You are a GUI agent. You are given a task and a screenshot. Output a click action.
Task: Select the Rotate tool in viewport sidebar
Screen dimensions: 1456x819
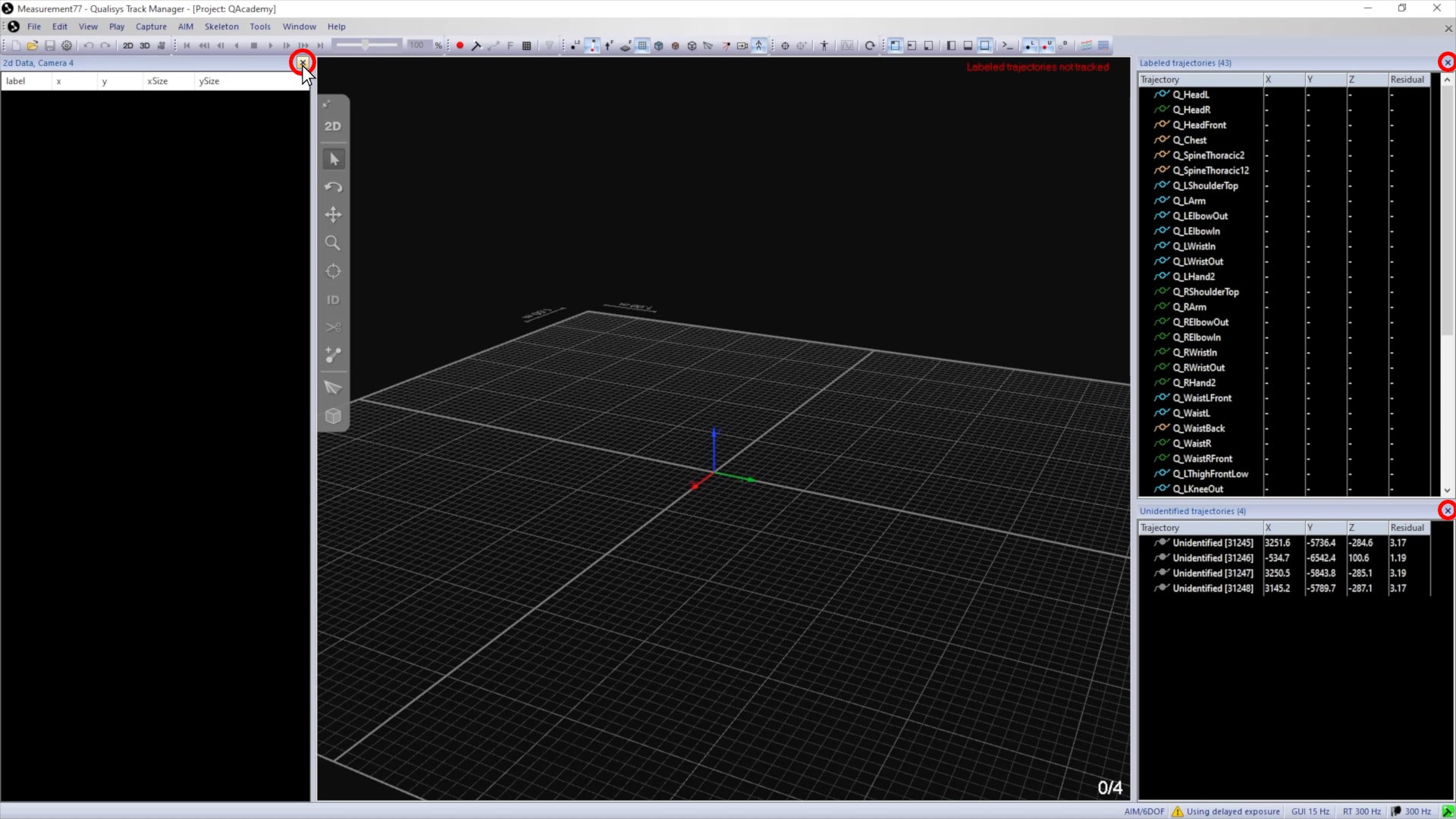(x=333, y=187)
